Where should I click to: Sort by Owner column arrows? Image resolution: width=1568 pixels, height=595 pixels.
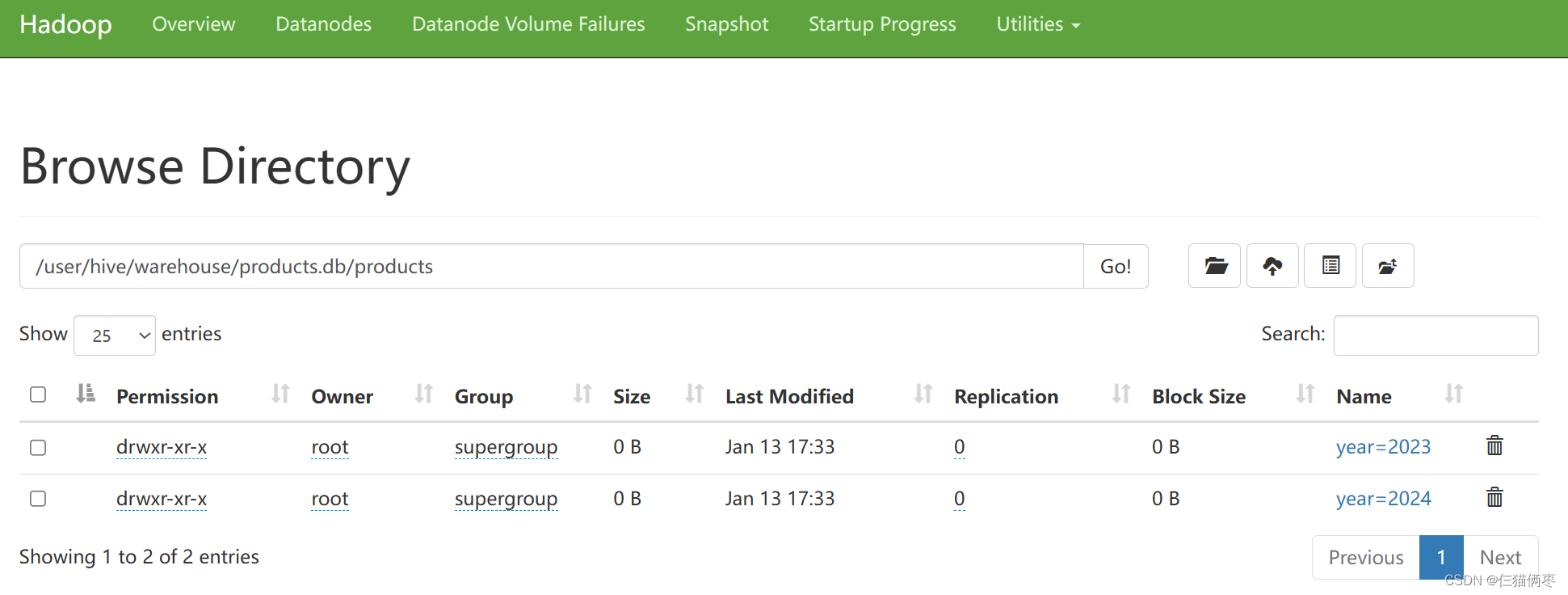(x=423, y=394)
